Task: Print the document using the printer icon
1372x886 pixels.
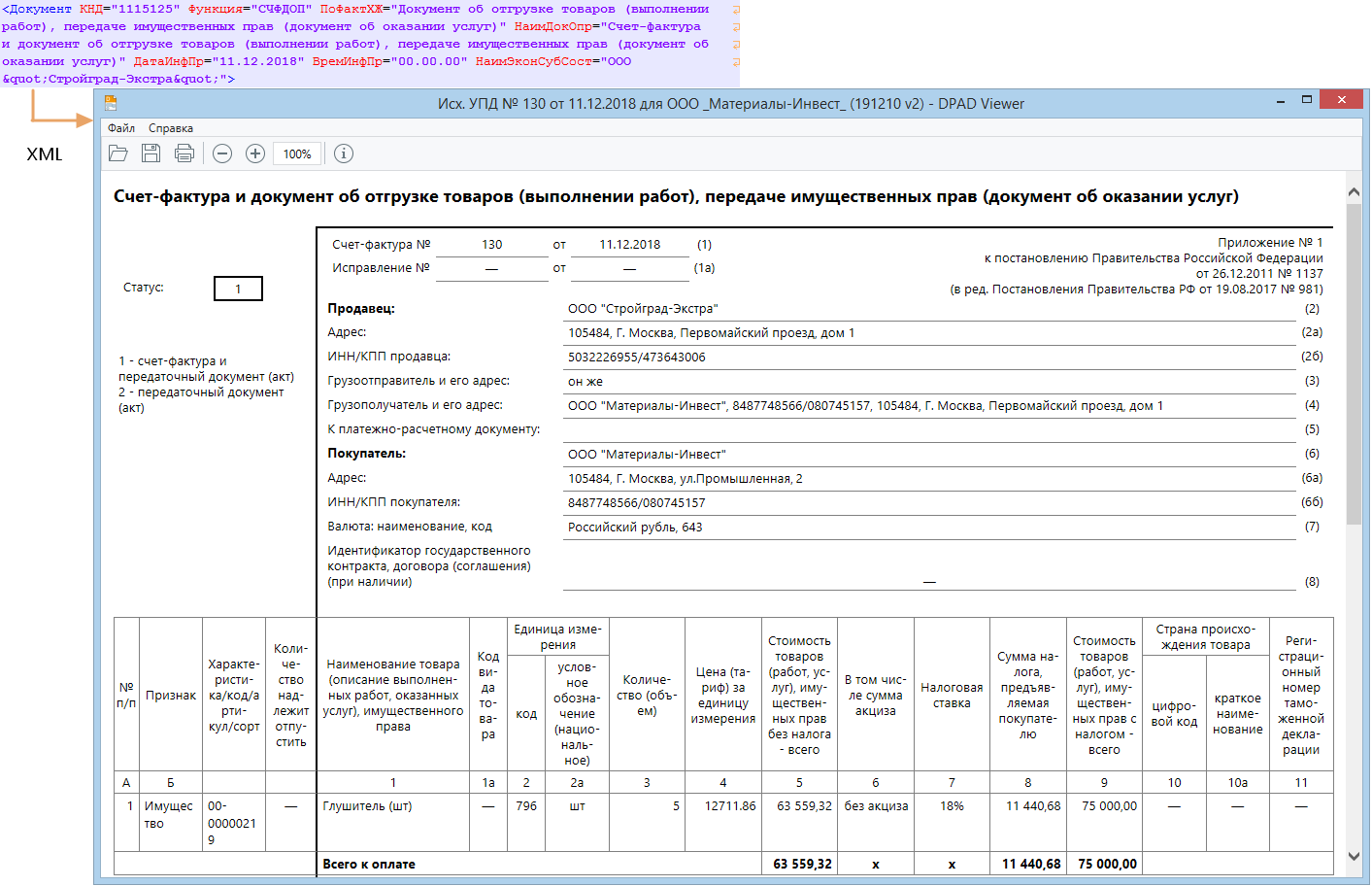Action: tap(184, 153)
